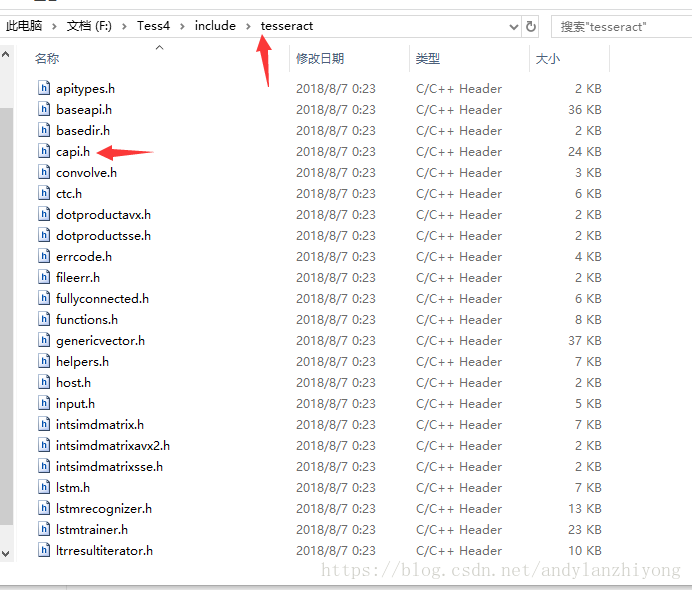Click the lstm.h file icon
This screenshot has height=590, width=692.
pos(44,487)
